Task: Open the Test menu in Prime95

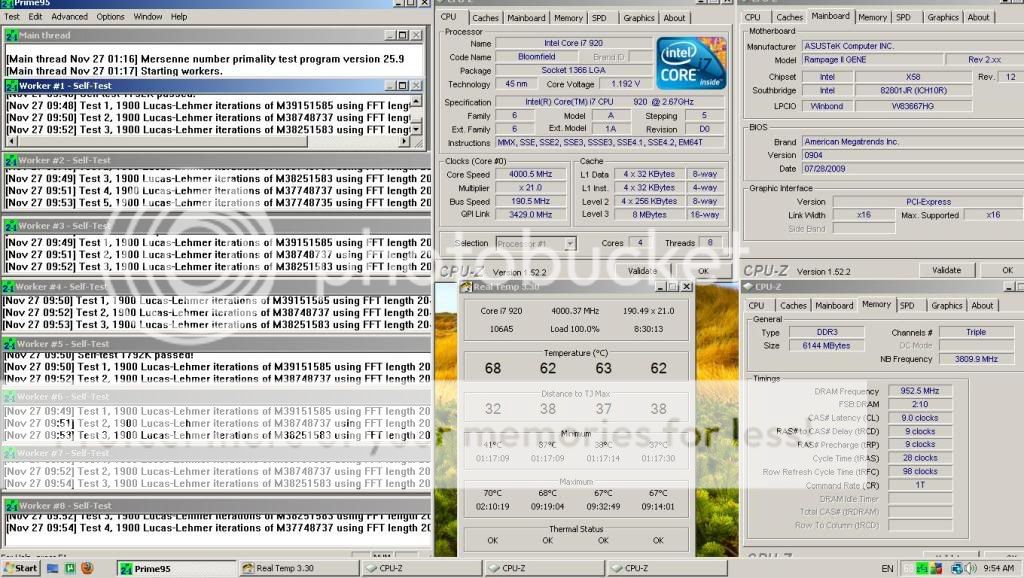Action: pyautogui.click(x=12, y=17)
